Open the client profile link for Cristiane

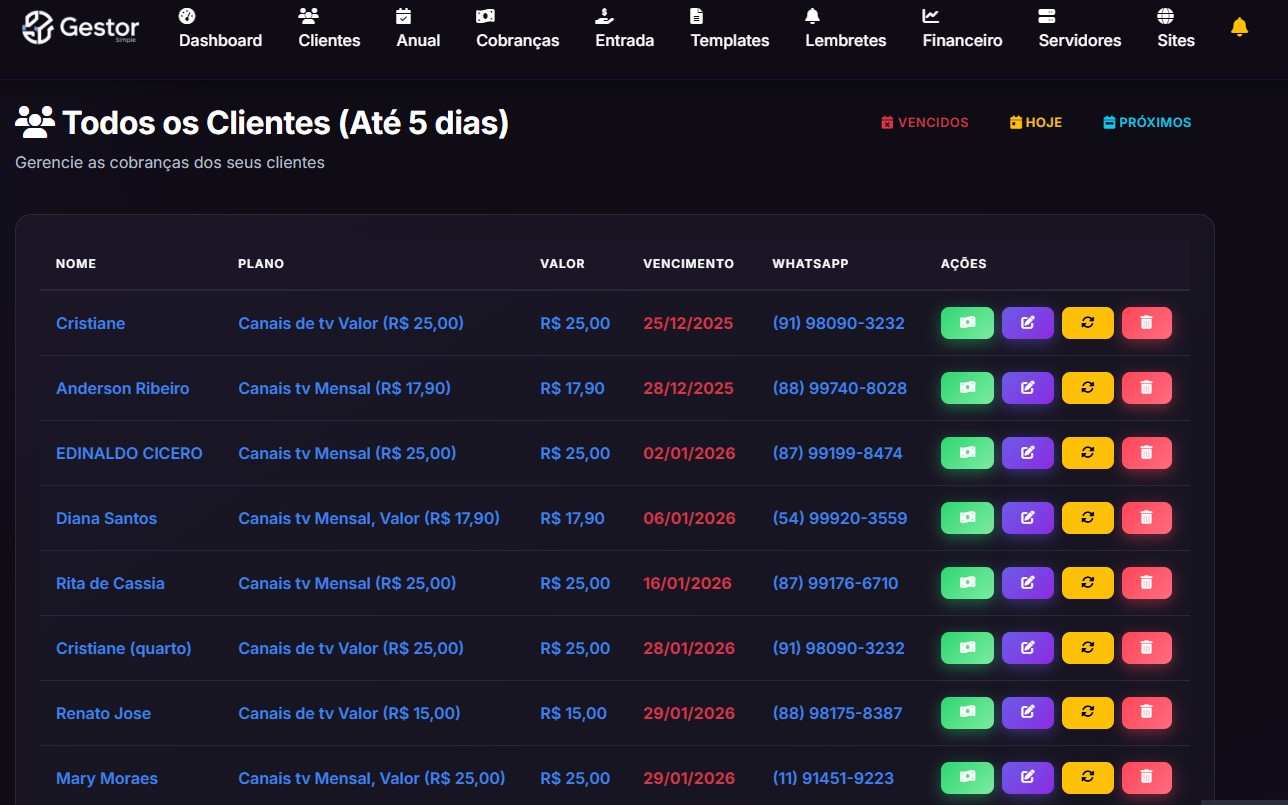tap(90, 322)
